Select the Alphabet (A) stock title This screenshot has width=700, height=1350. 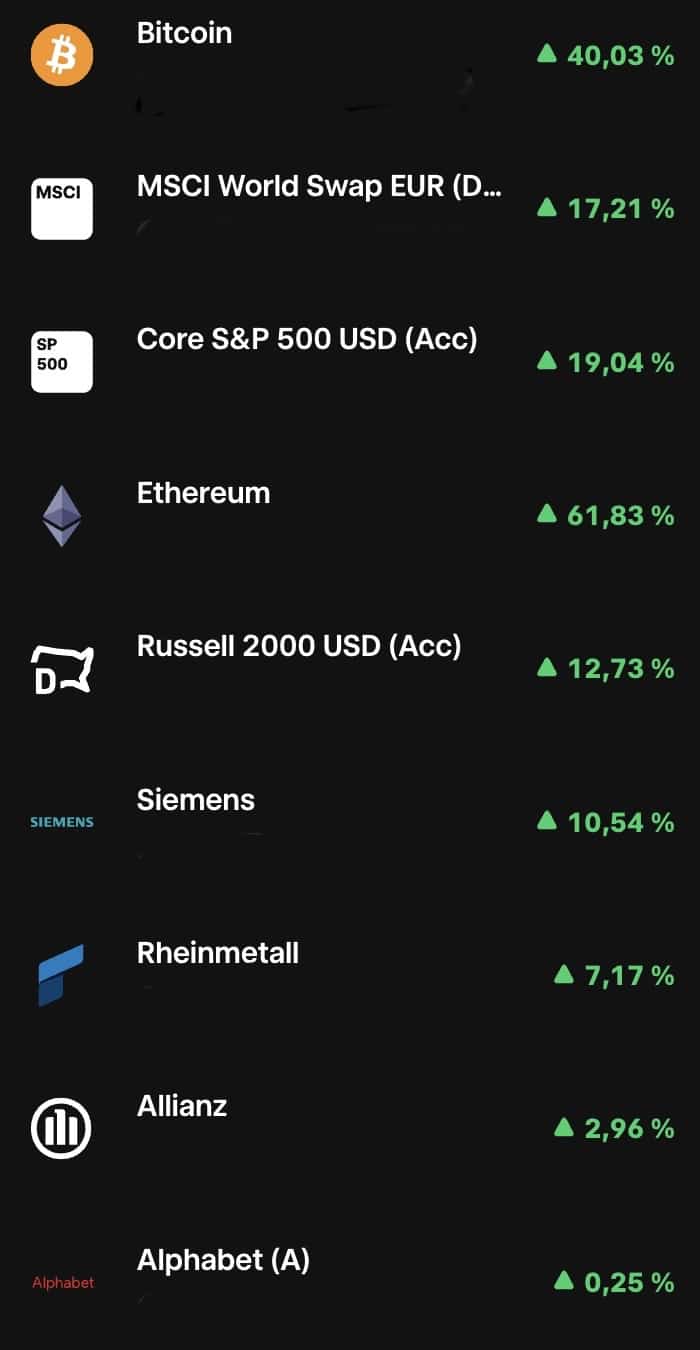pos(223,1260)
